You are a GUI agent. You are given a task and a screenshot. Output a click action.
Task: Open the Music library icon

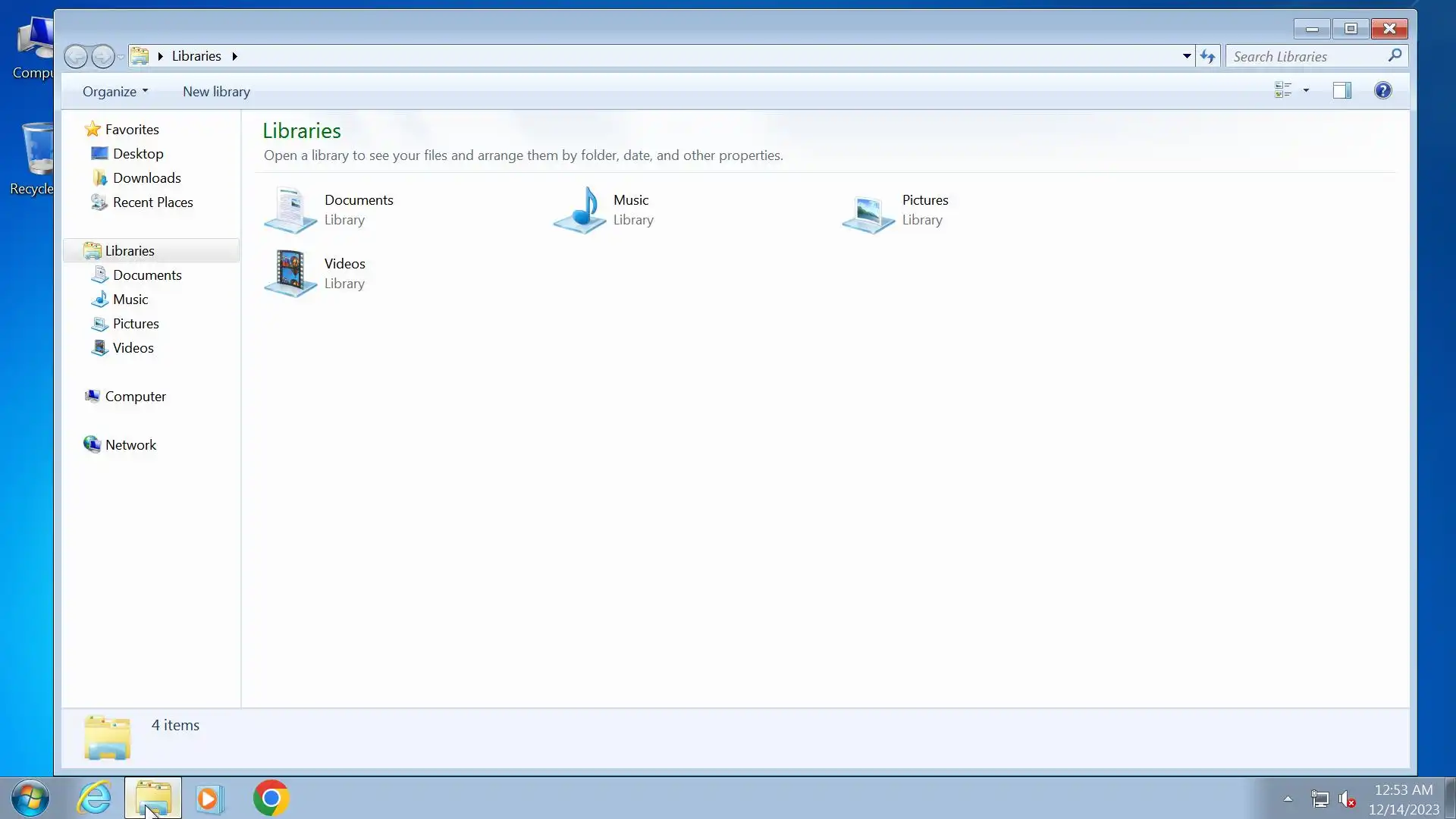580,210
